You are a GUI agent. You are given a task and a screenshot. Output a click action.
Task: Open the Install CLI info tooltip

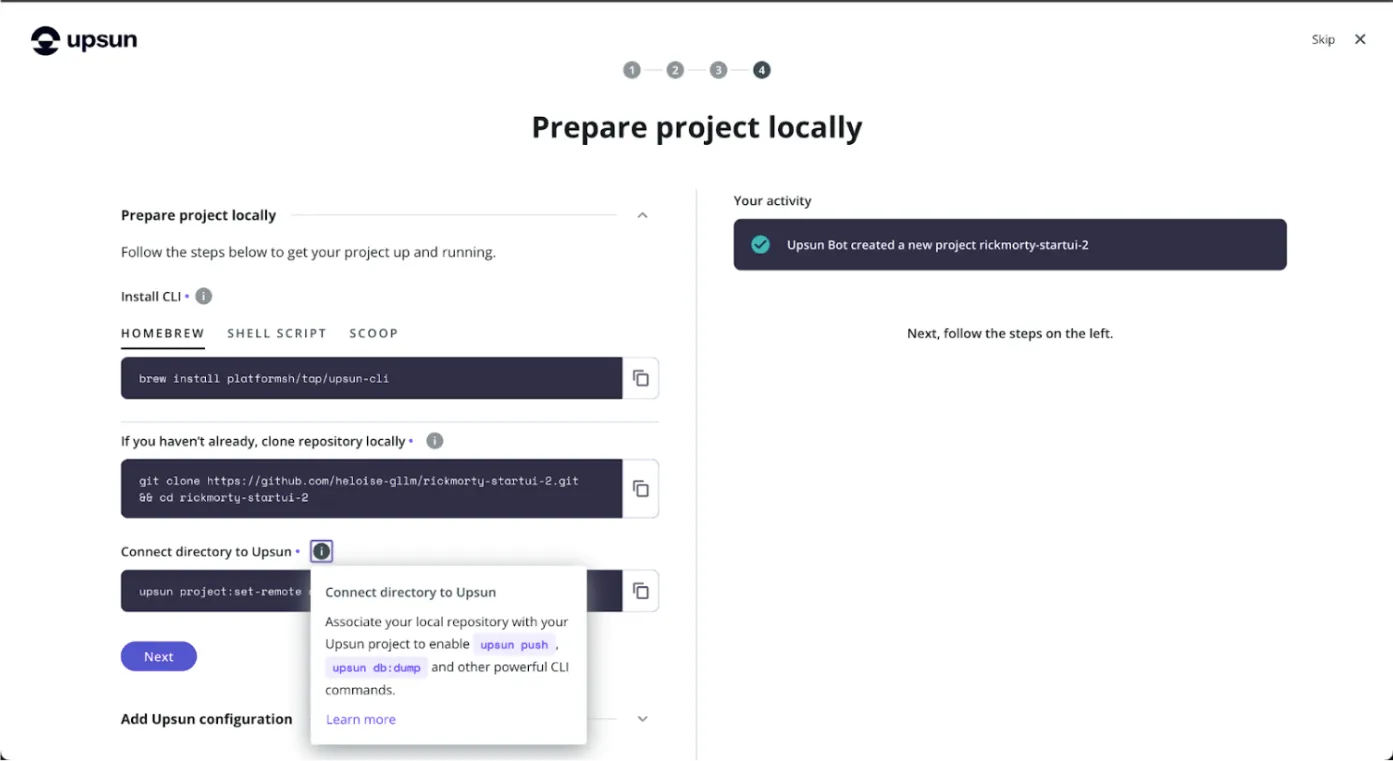[x=202, y=296]
